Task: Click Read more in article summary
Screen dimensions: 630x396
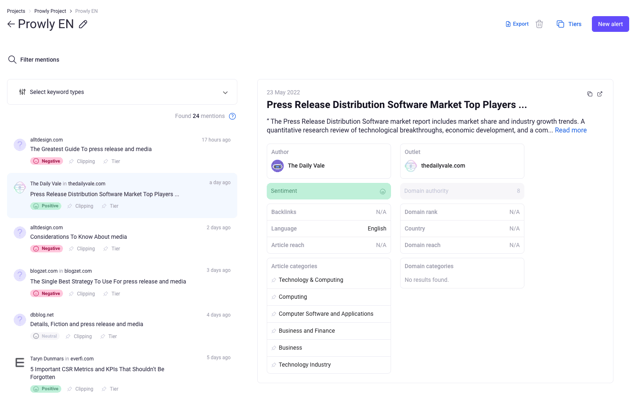Action: (571, 130)
